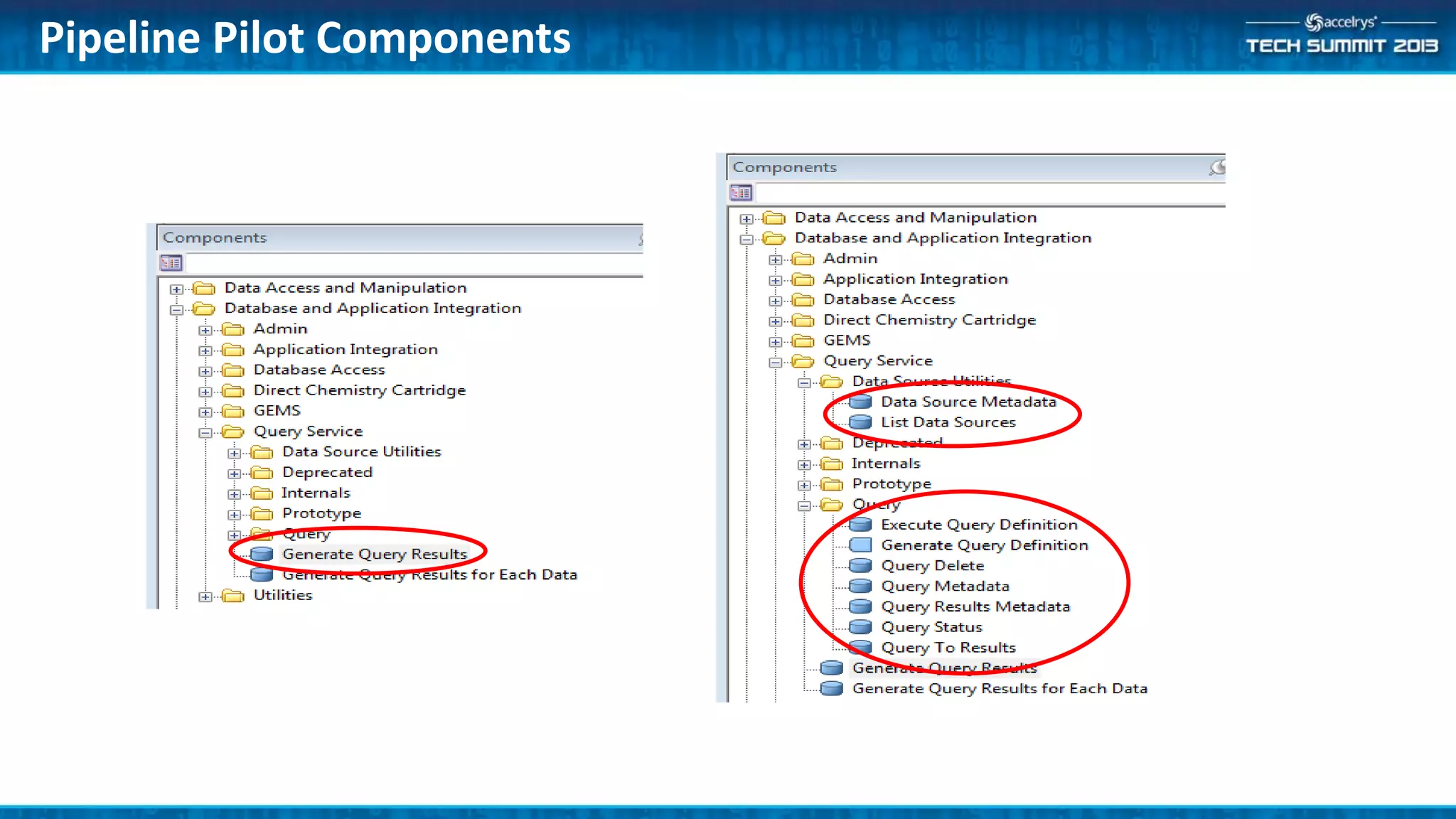1456x819 pixels.
Task: Select List Data Sources component icon
Action: click(x=860, y=423)
